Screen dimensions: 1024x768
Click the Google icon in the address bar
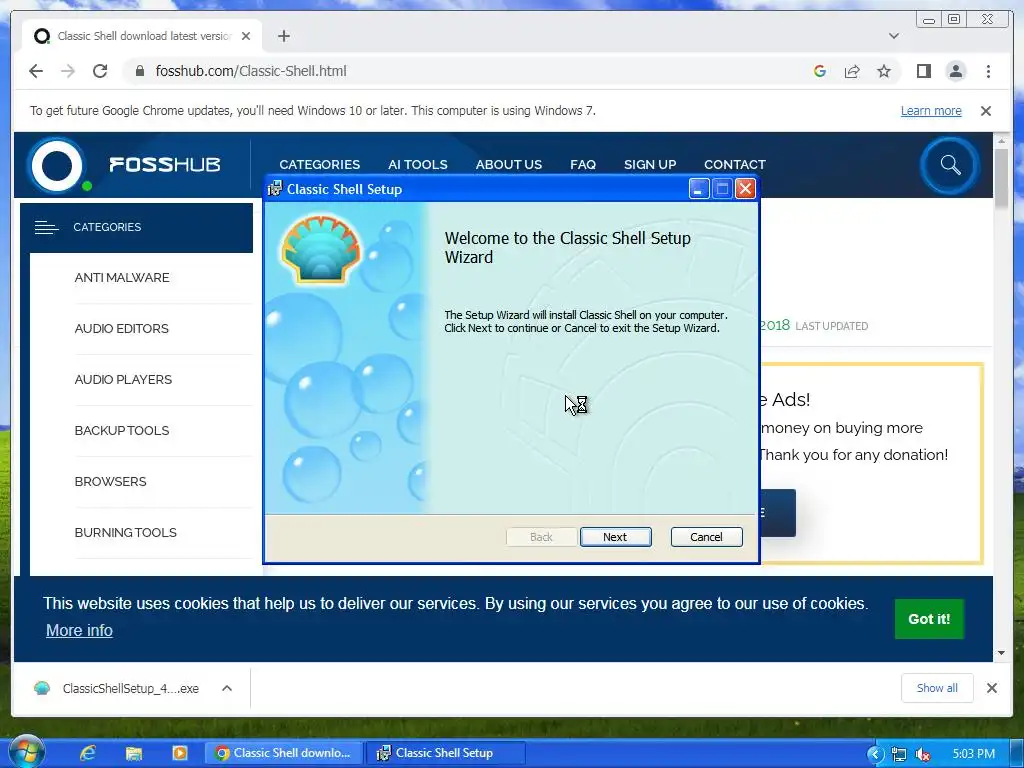pyautogui.click(x=820, y=71)
